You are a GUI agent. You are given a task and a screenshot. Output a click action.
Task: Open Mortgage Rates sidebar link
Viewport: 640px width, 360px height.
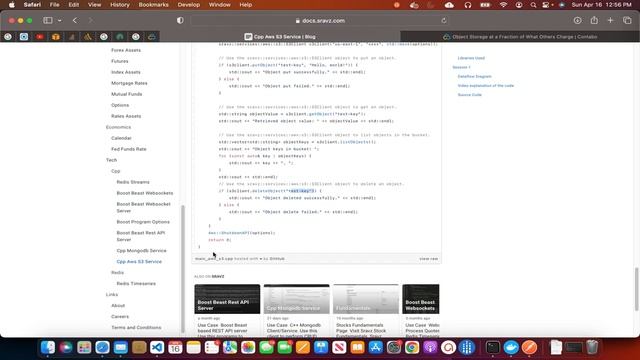tap(129, 83)
